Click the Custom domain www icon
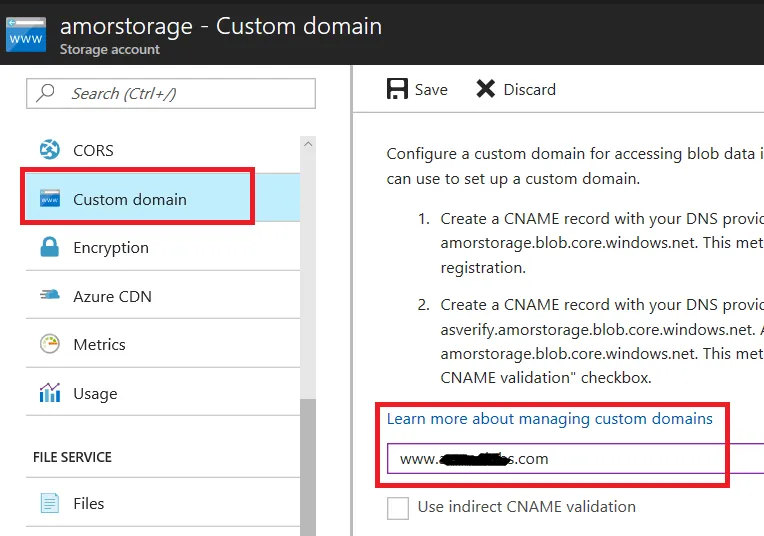Viewport: 764px width, 536px height. pyautogui.click(x=50, y=199)
